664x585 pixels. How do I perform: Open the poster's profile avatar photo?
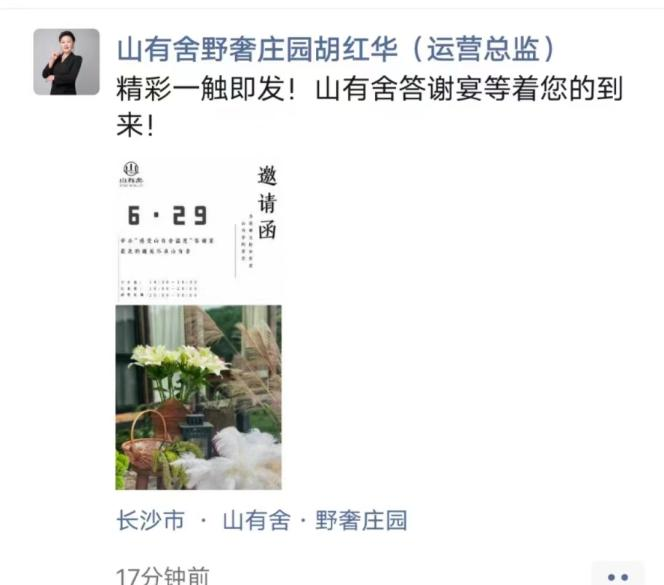[66, 62]
